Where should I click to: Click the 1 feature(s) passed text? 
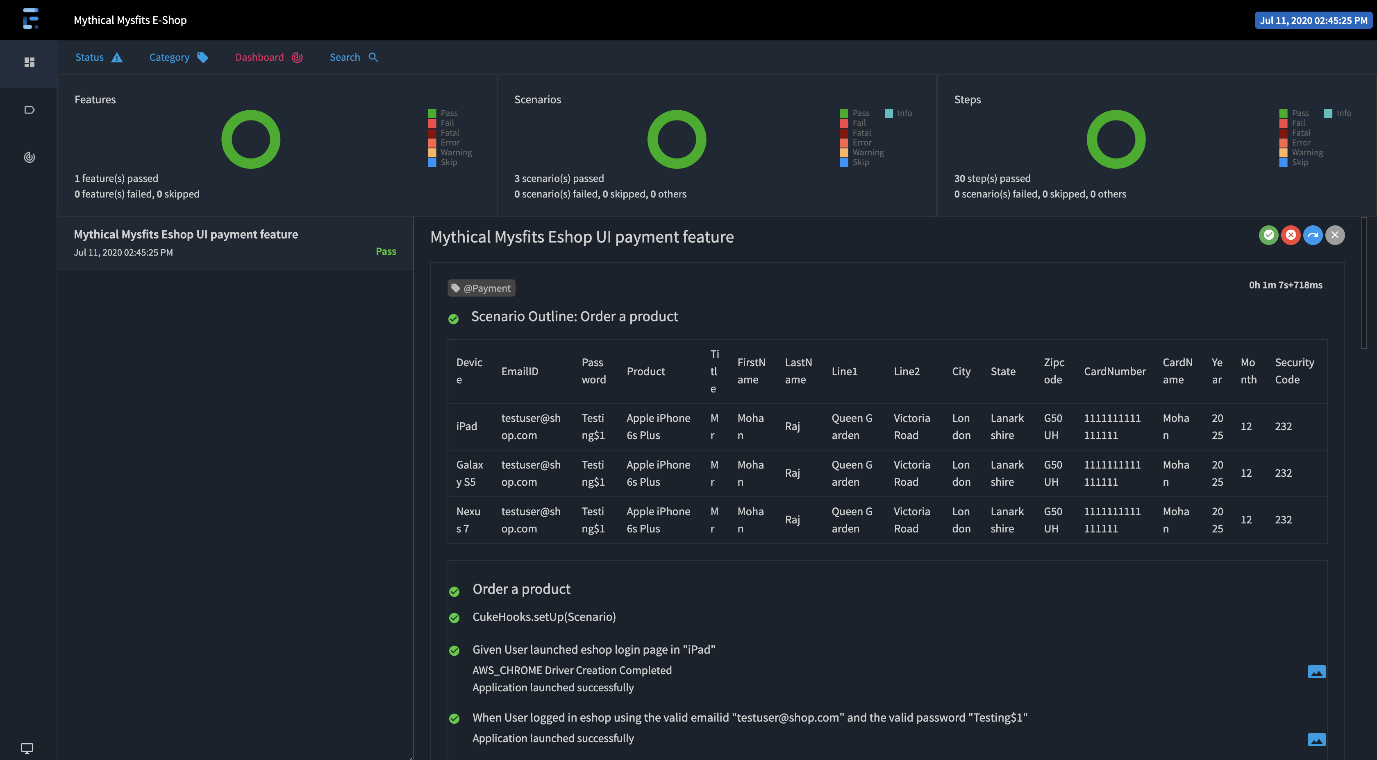point(116,179)
